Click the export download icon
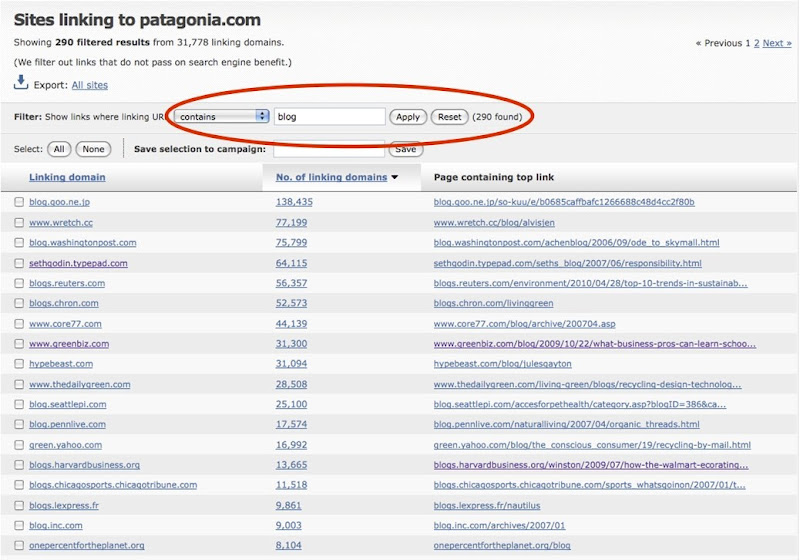Screen dimensions: 800x560 click(x=20, y=82)
